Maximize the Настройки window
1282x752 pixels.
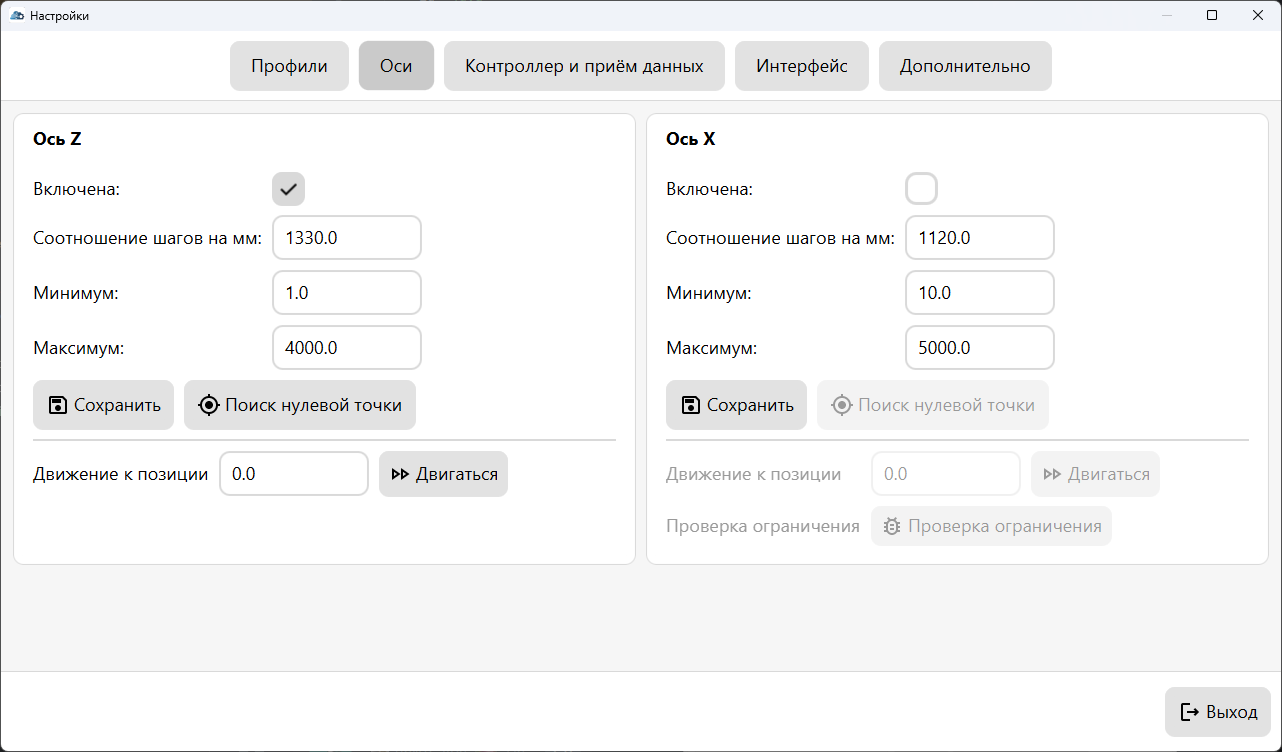tap(1212, 15)
